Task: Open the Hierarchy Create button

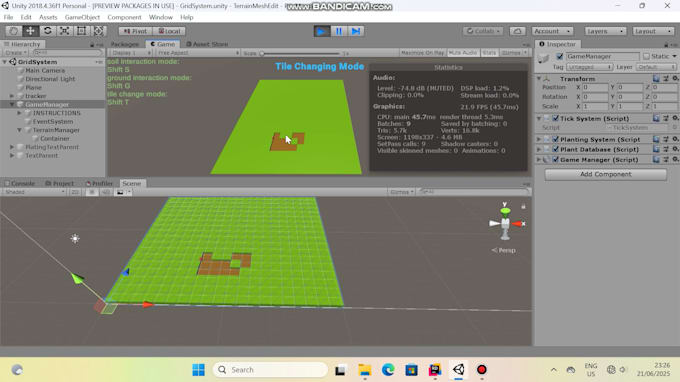Action: pyautogui.click(x=16, y=52)
